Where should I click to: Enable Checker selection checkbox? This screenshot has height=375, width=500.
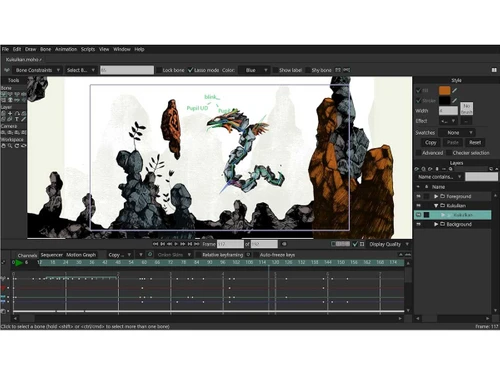(x=448, y=153)
